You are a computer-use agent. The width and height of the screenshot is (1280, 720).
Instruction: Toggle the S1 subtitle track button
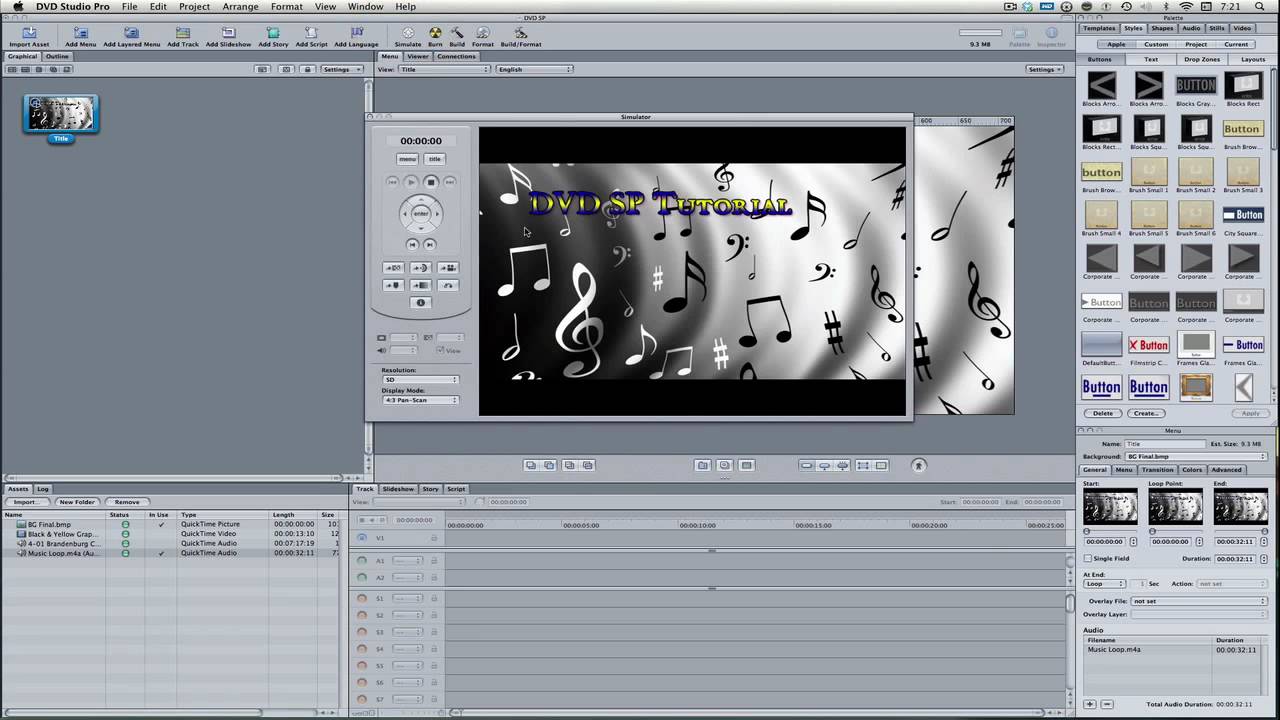[x=362, y=598]
